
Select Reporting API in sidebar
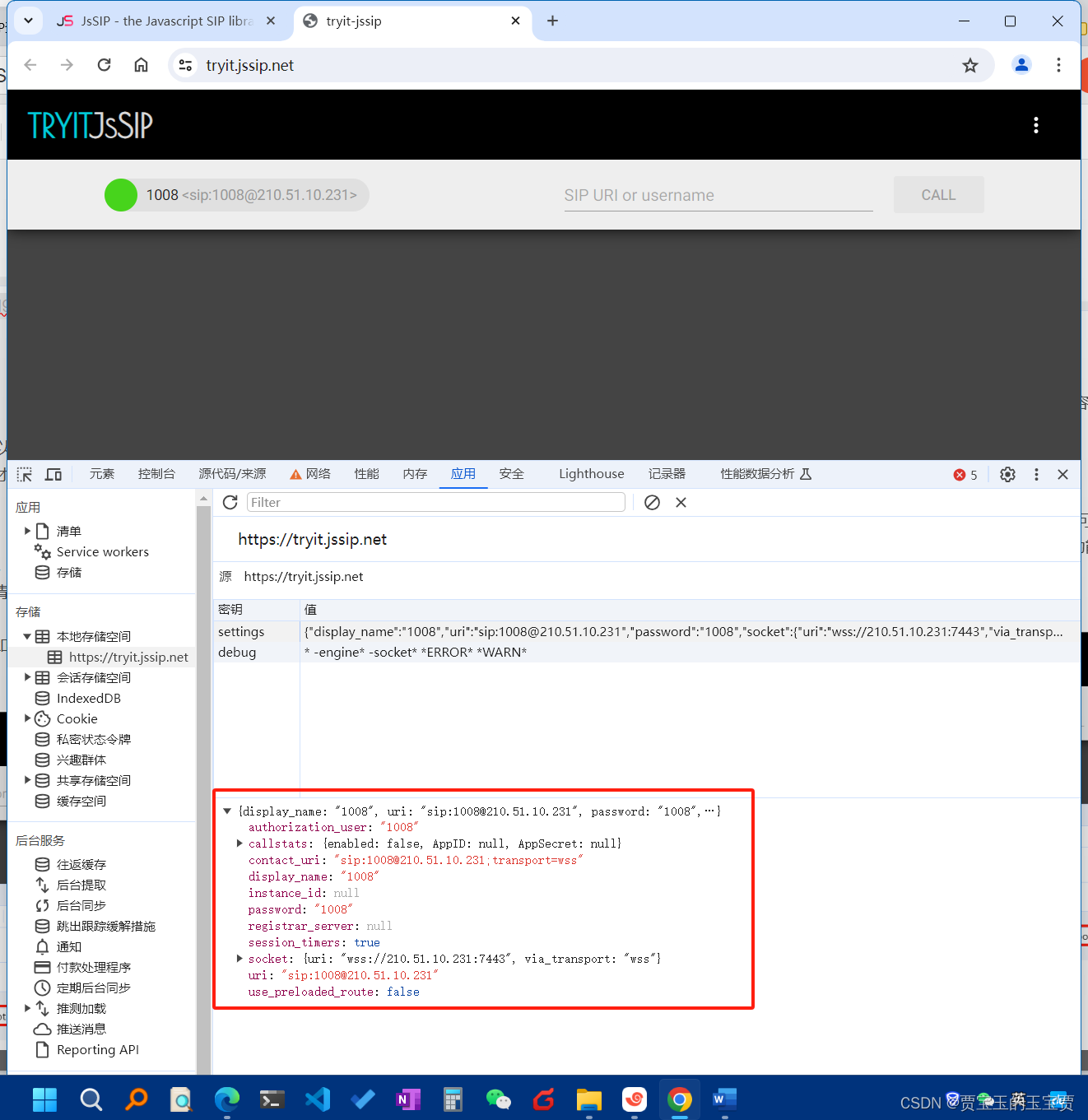pyautogui.click(x=97, y=1049)
